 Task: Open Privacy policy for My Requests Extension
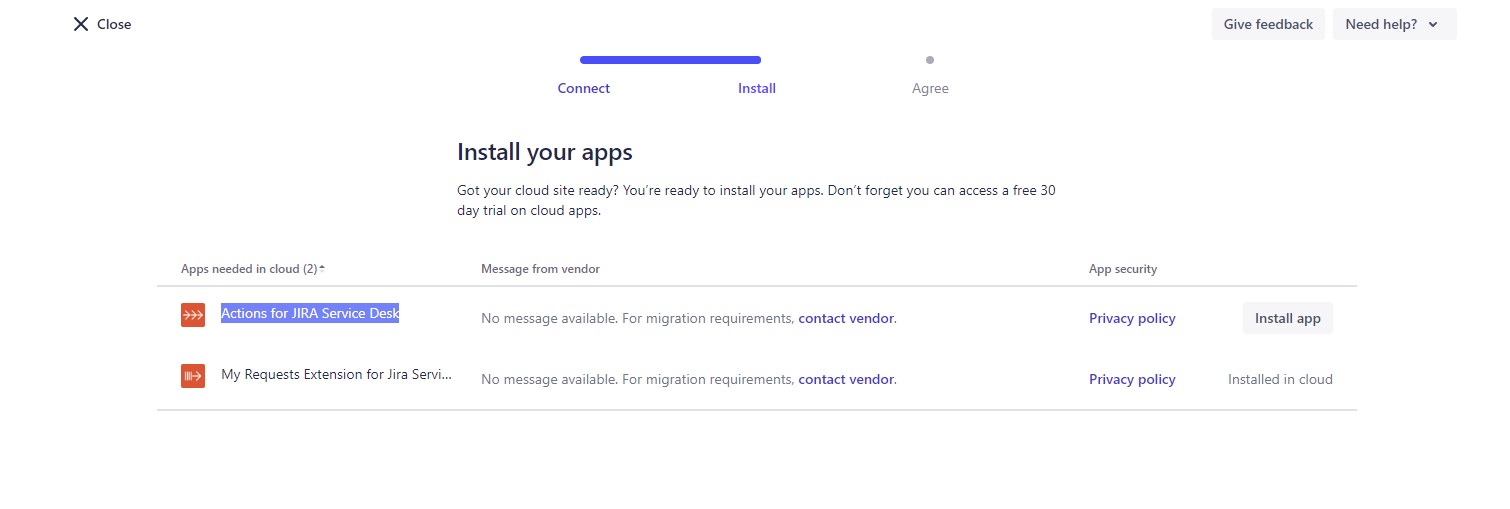(x=1132, y=379)
